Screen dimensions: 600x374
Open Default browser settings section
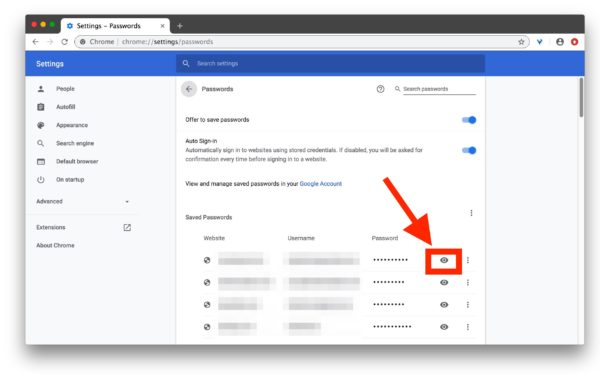click(77, 162)
